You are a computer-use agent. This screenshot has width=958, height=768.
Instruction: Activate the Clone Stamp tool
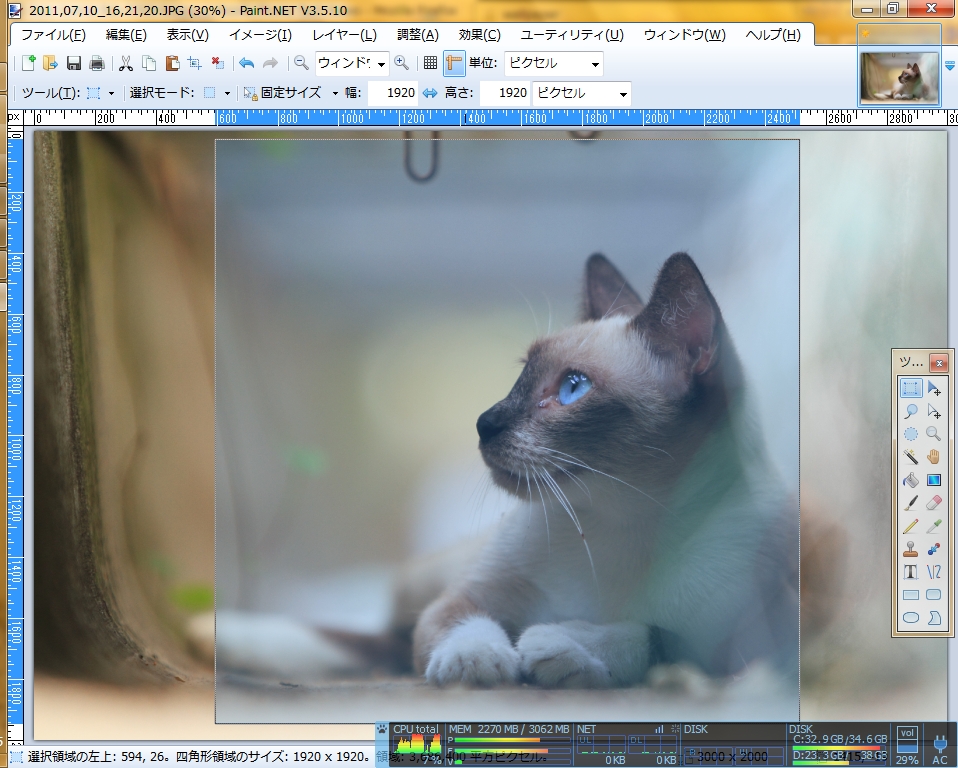click(910, 549)
